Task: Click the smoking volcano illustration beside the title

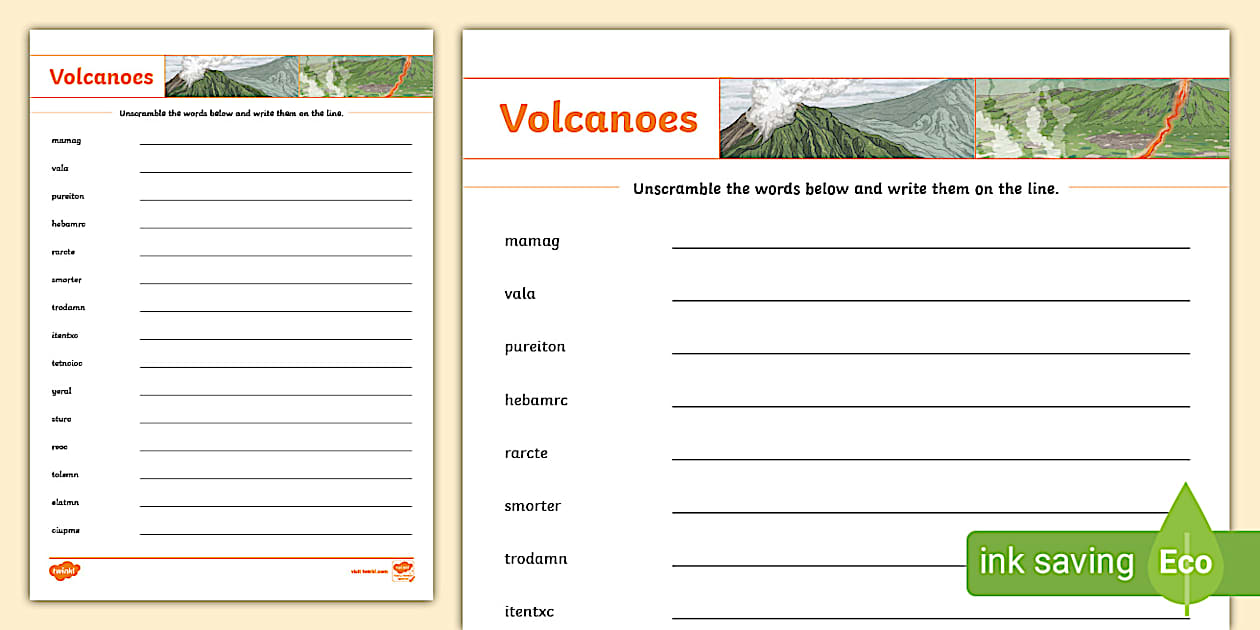Action: coord(845,117)
